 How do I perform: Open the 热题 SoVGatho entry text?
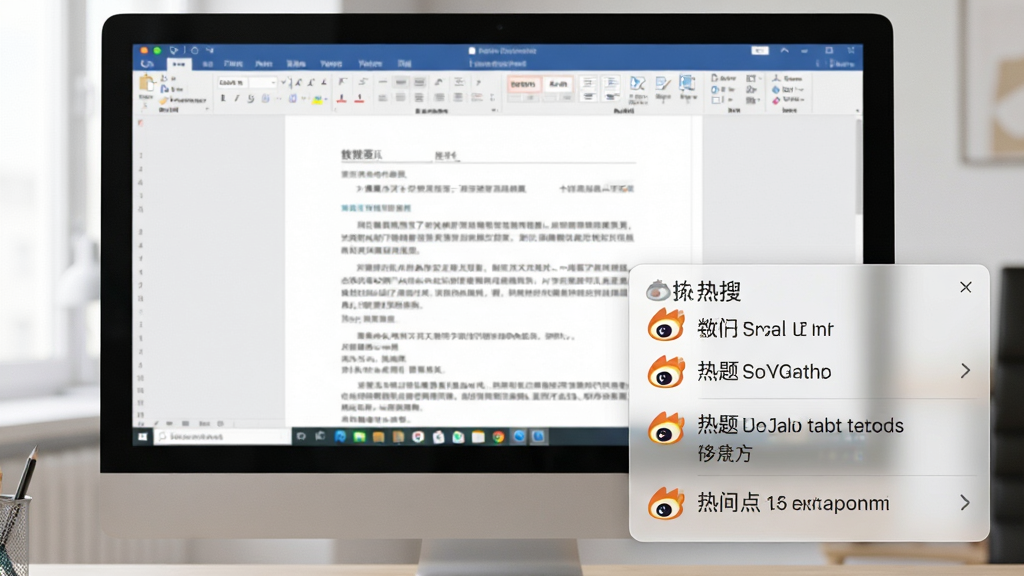[x=764, y=372]
